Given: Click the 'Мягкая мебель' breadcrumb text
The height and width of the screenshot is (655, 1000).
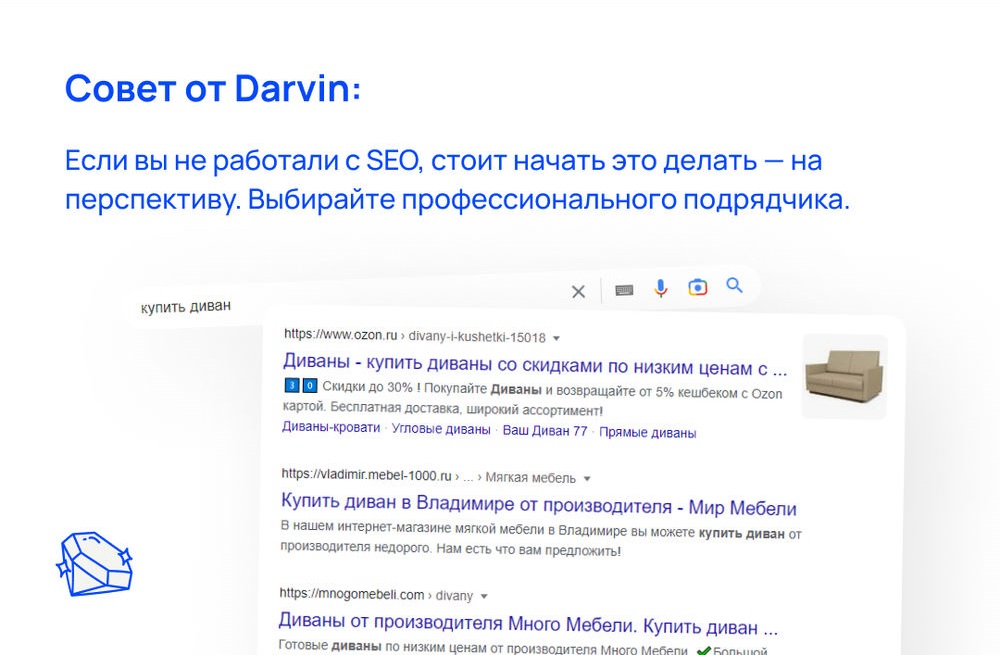Looking at the screenshot, I should [x=531, y=478].
